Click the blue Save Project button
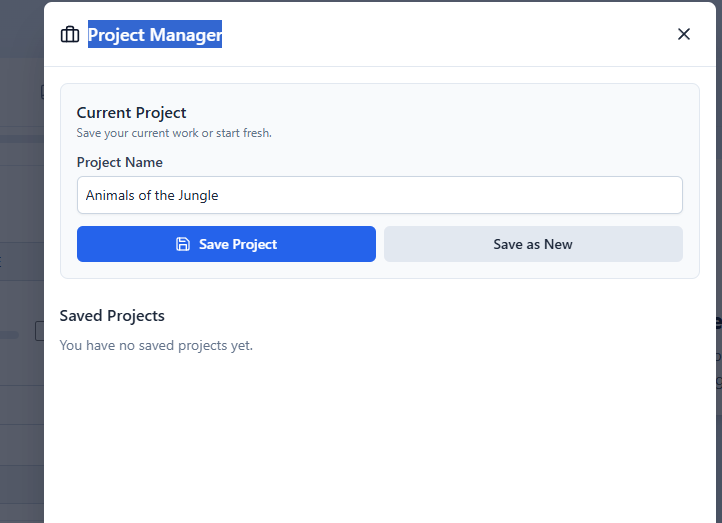This screenshot has width=722, height=523. [x=226, y=244]
